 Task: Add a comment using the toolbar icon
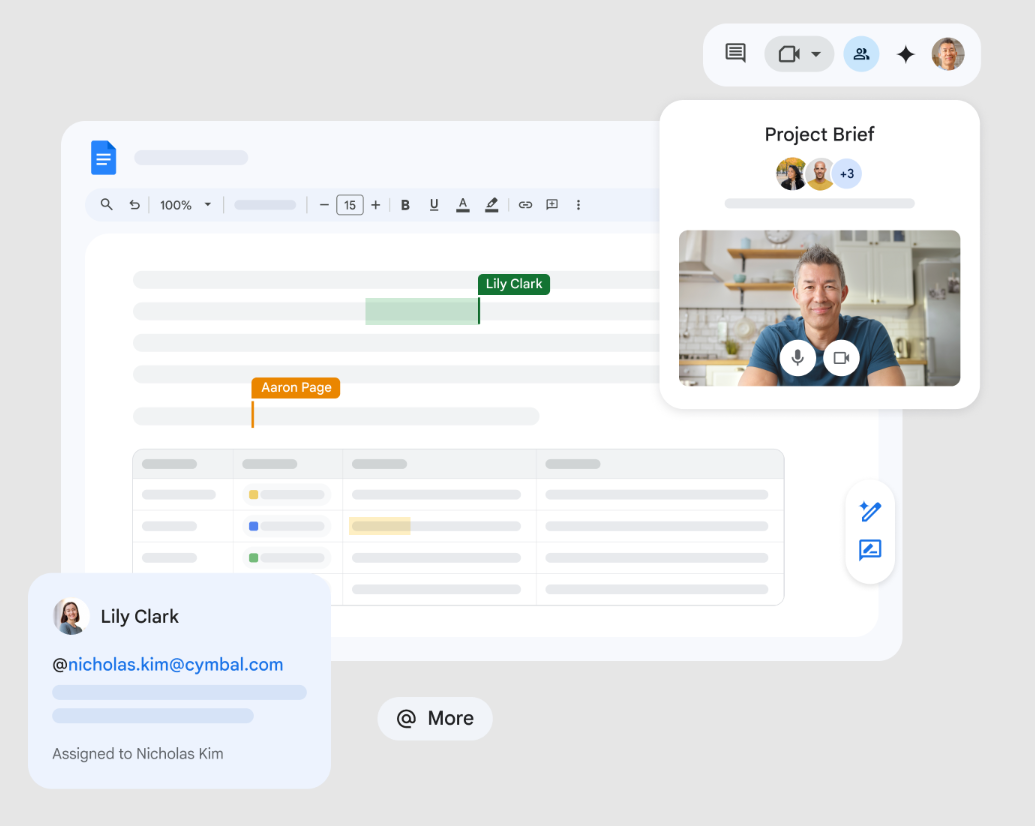pos(552,205)
